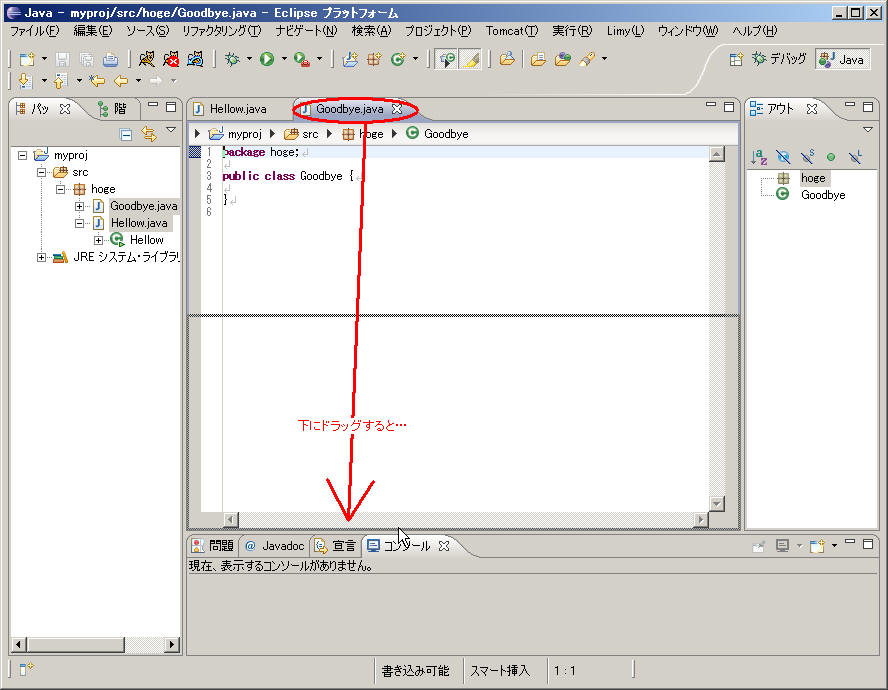Collapse all in Package Explorer
The width and height of the screenshot is (888, 690).
coord(126,133)
